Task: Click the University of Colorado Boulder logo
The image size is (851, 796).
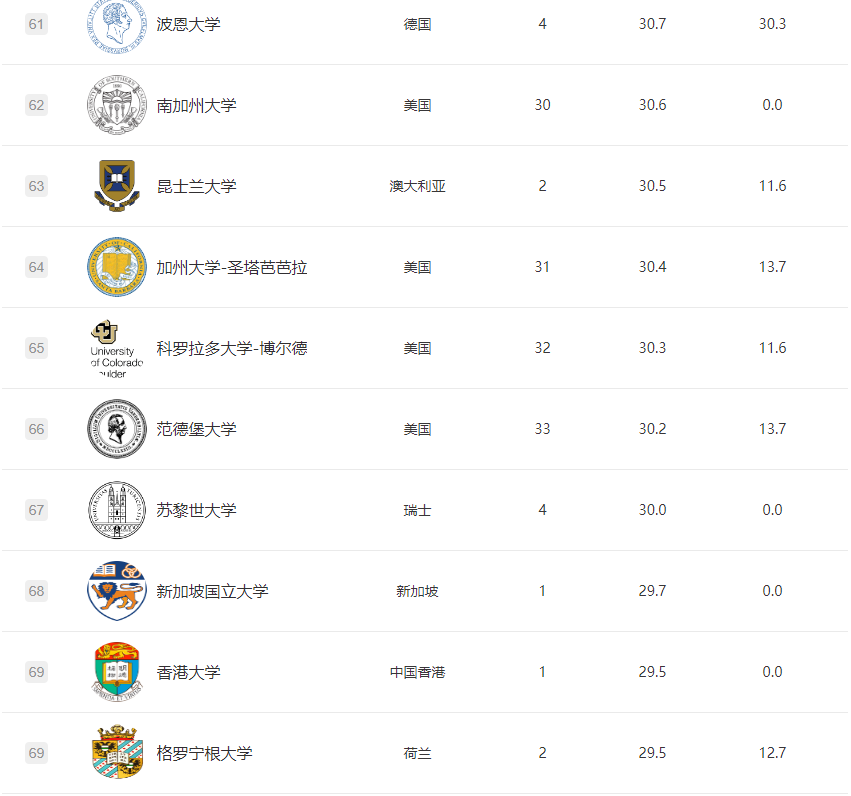Action: coord(116,348)
